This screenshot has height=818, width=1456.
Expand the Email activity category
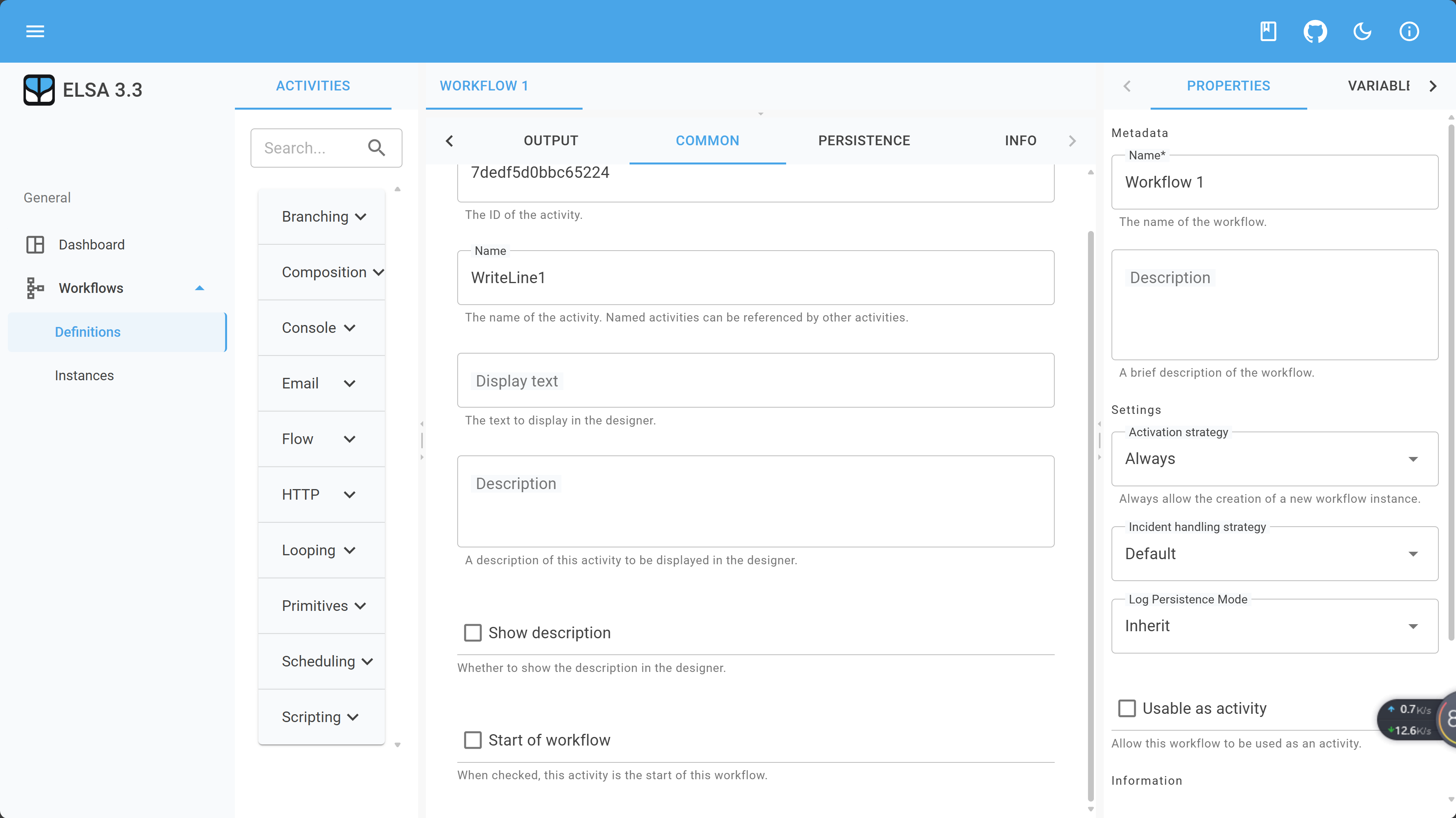point(321,383)
